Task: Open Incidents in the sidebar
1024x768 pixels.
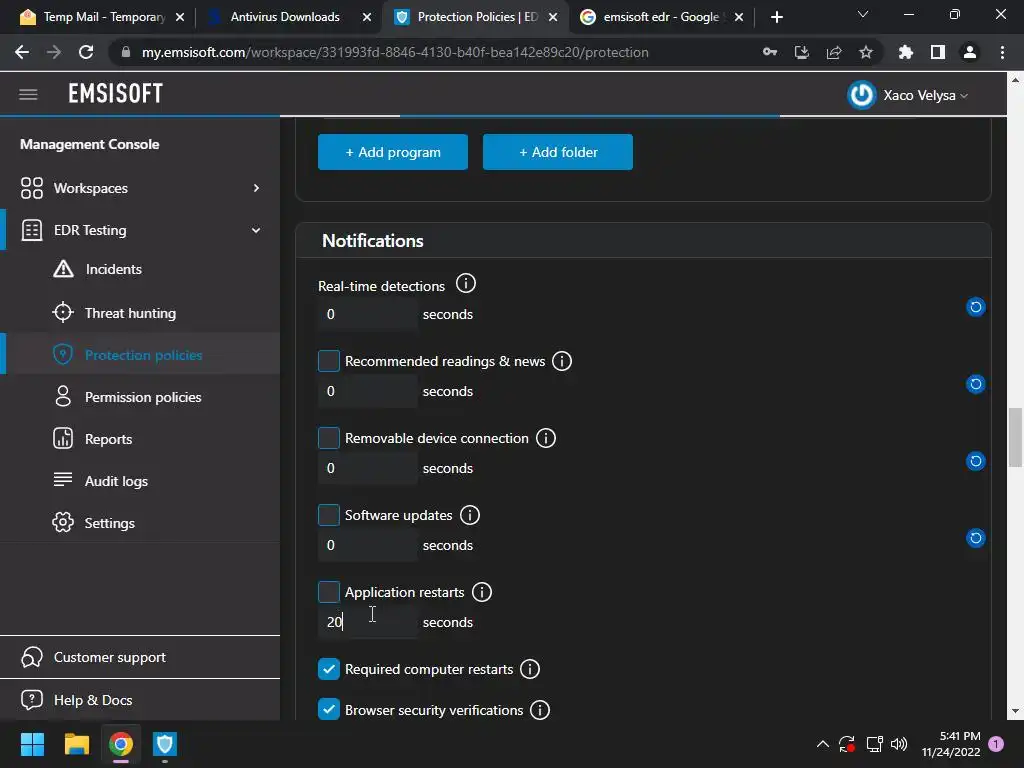Action: (x=114, y=269)
